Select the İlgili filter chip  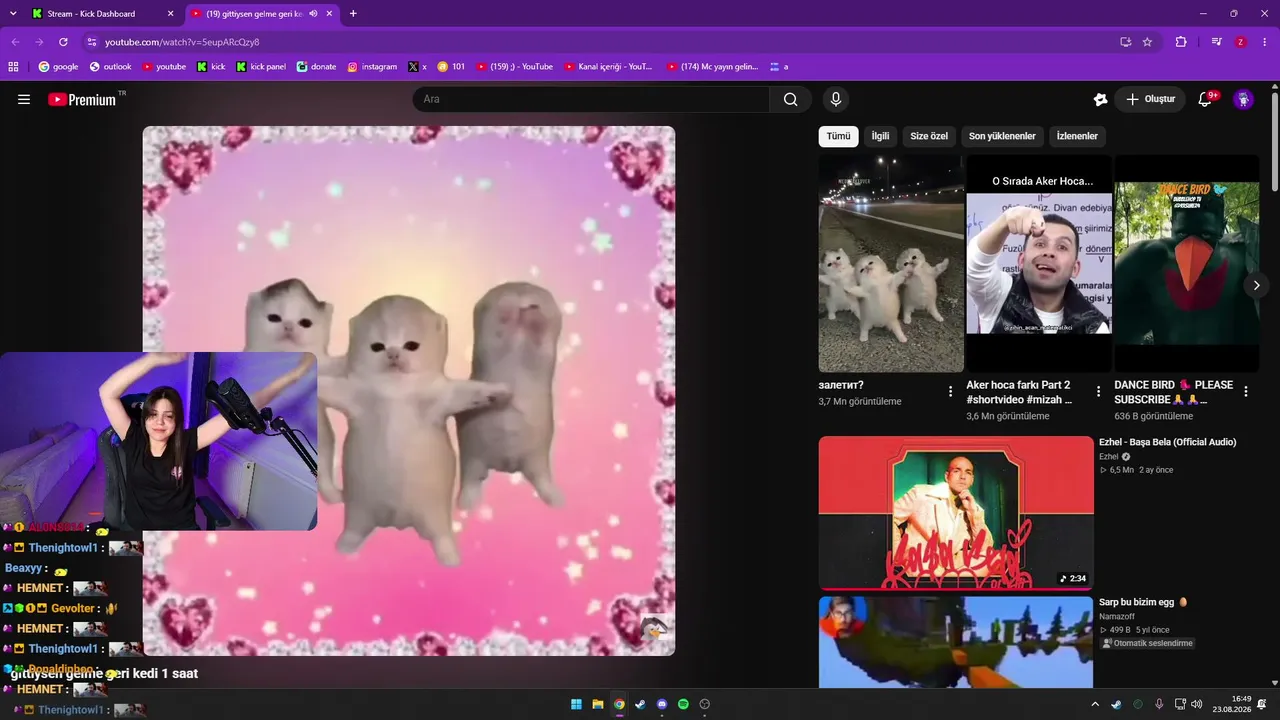pos(880,136)
